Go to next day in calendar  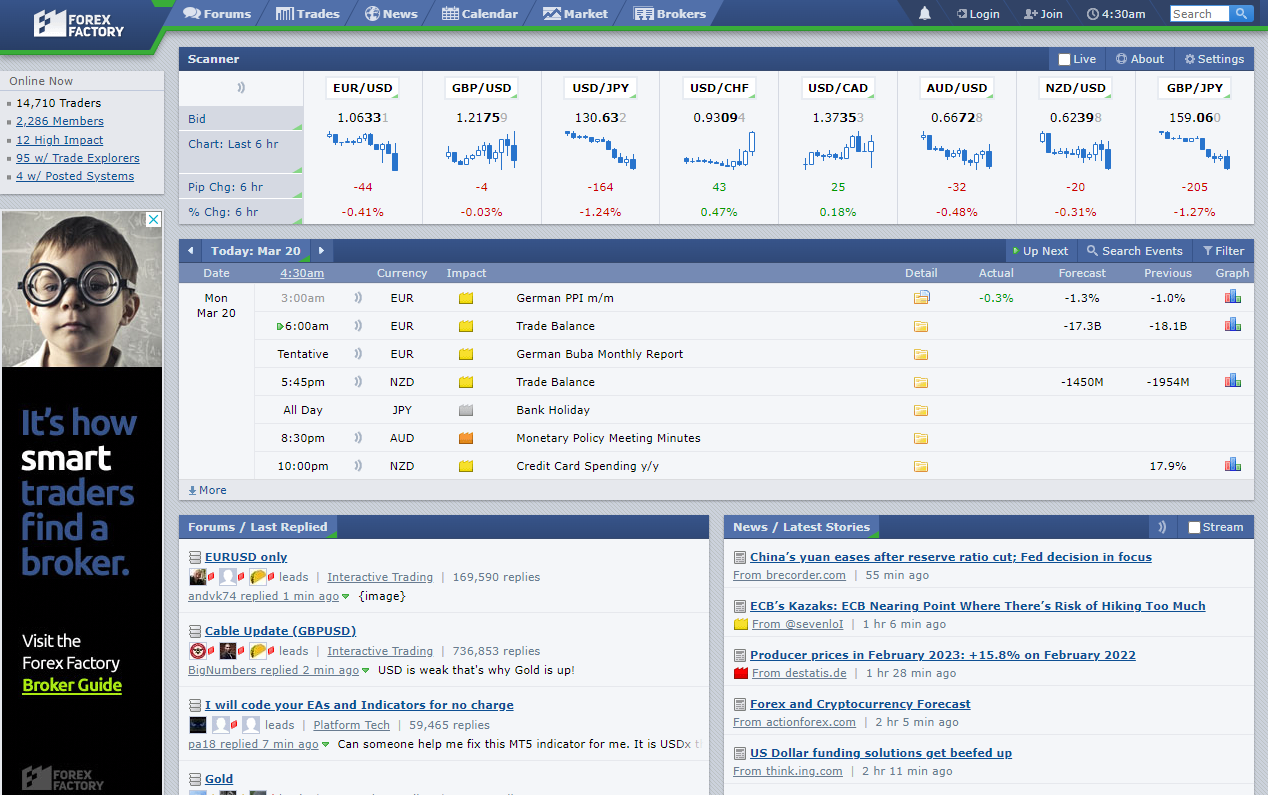point(321,251)
